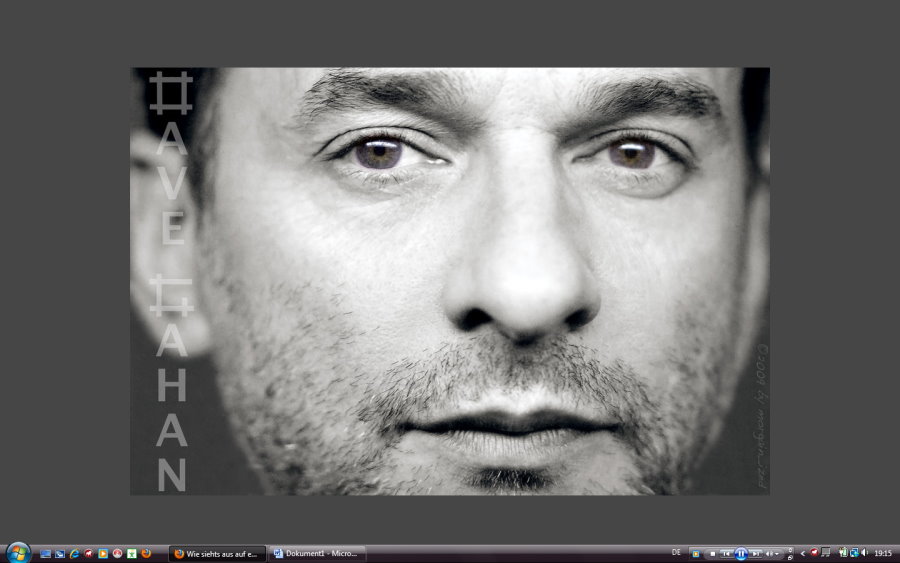Show hidden system tray icons
Screen dimensions: 900x563
[x=803, y=553]
